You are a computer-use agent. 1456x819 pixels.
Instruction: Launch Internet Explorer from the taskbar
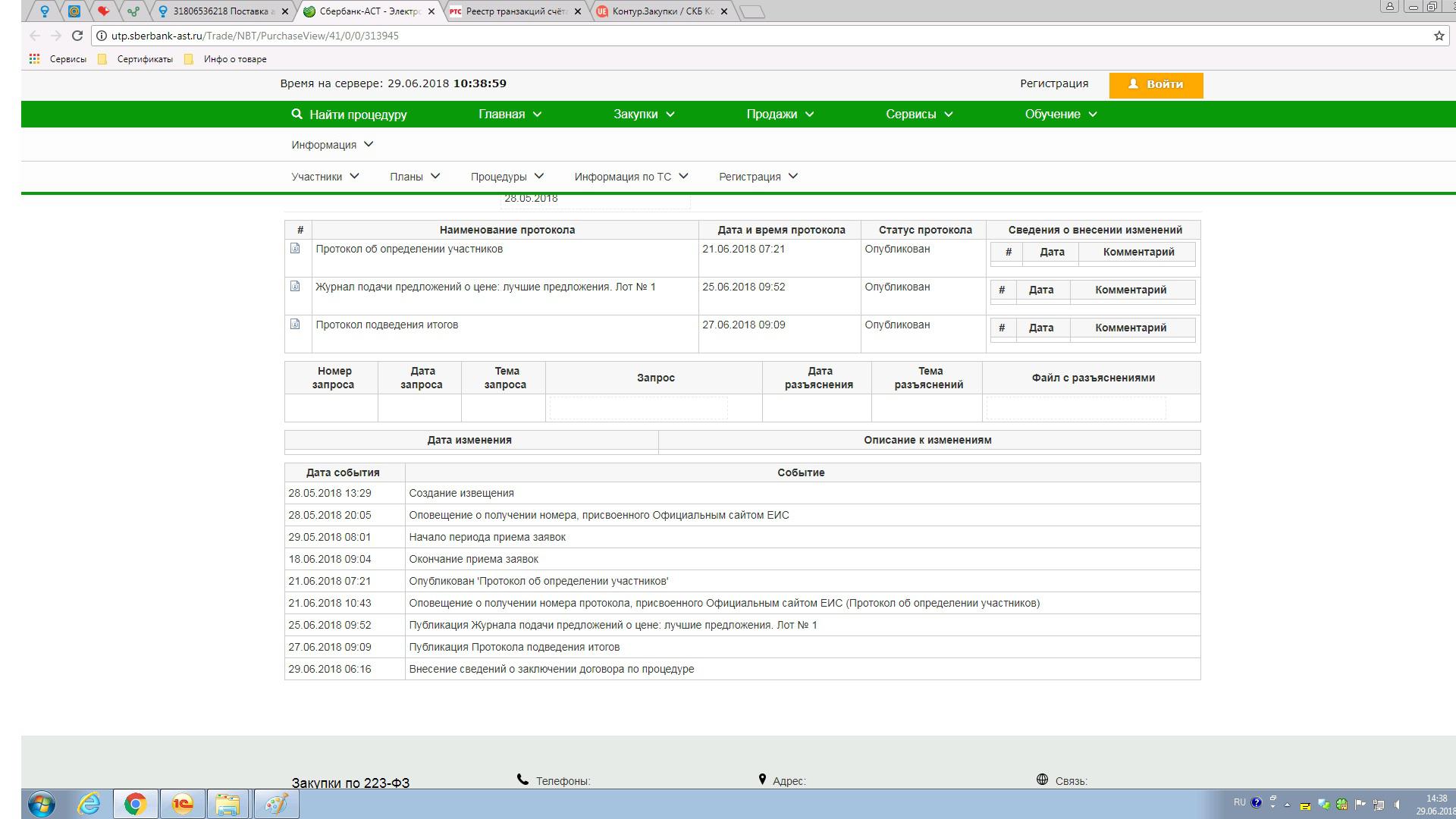coord(89,804)
